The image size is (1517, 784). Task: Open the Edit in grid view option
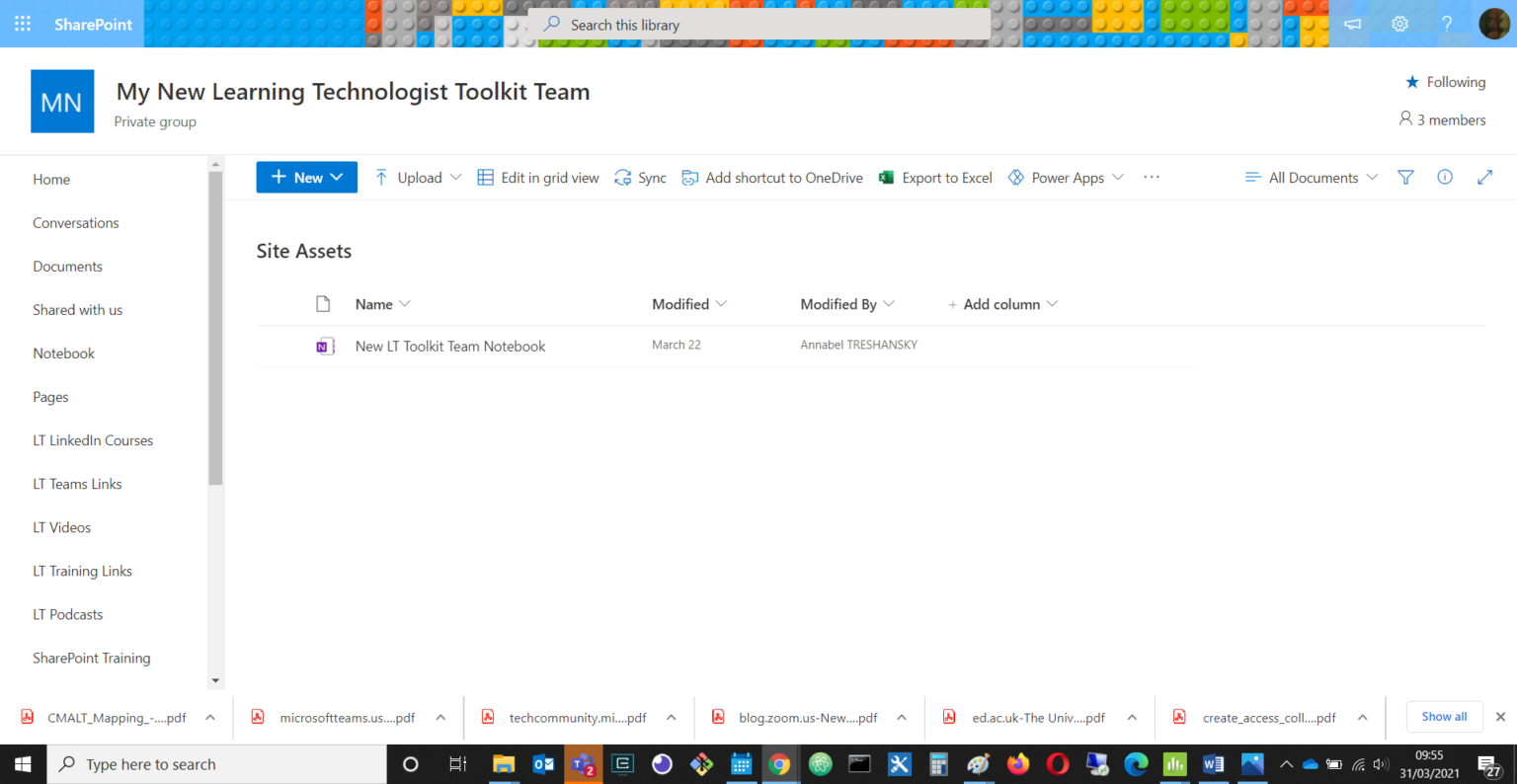pyautogui.click(x=537, y=177)
